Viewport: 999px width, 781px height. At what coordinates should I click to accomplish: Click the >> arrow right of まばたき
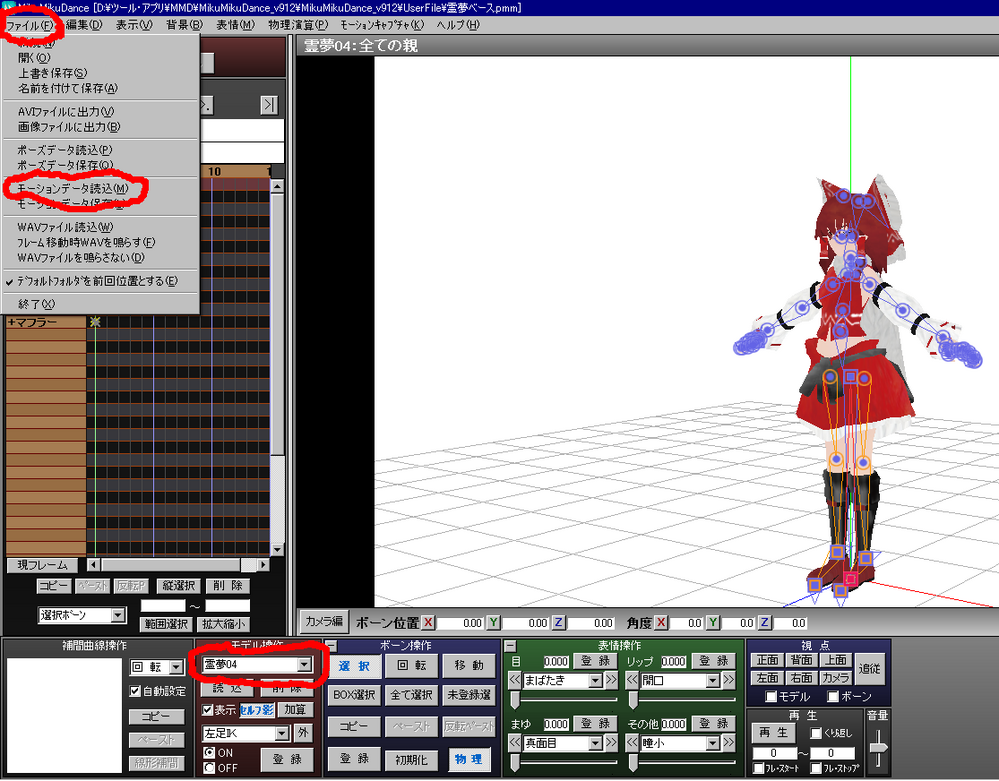[x=610, y=680]
